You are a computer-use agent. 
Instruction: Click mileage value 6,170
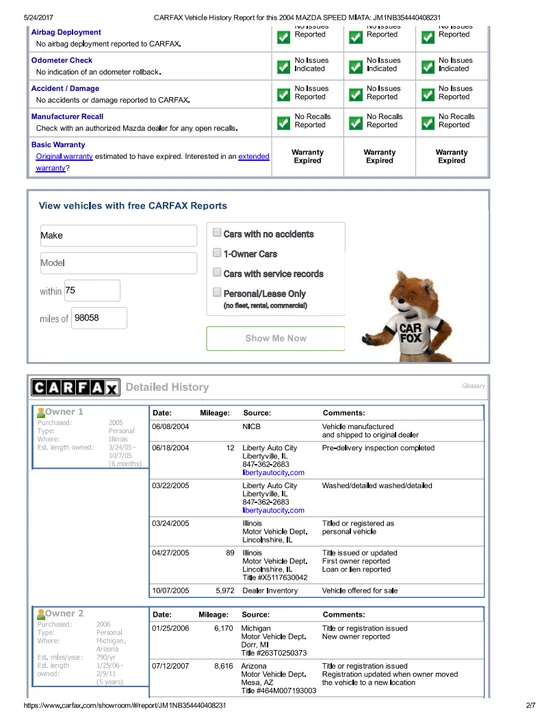coord(224,628)
